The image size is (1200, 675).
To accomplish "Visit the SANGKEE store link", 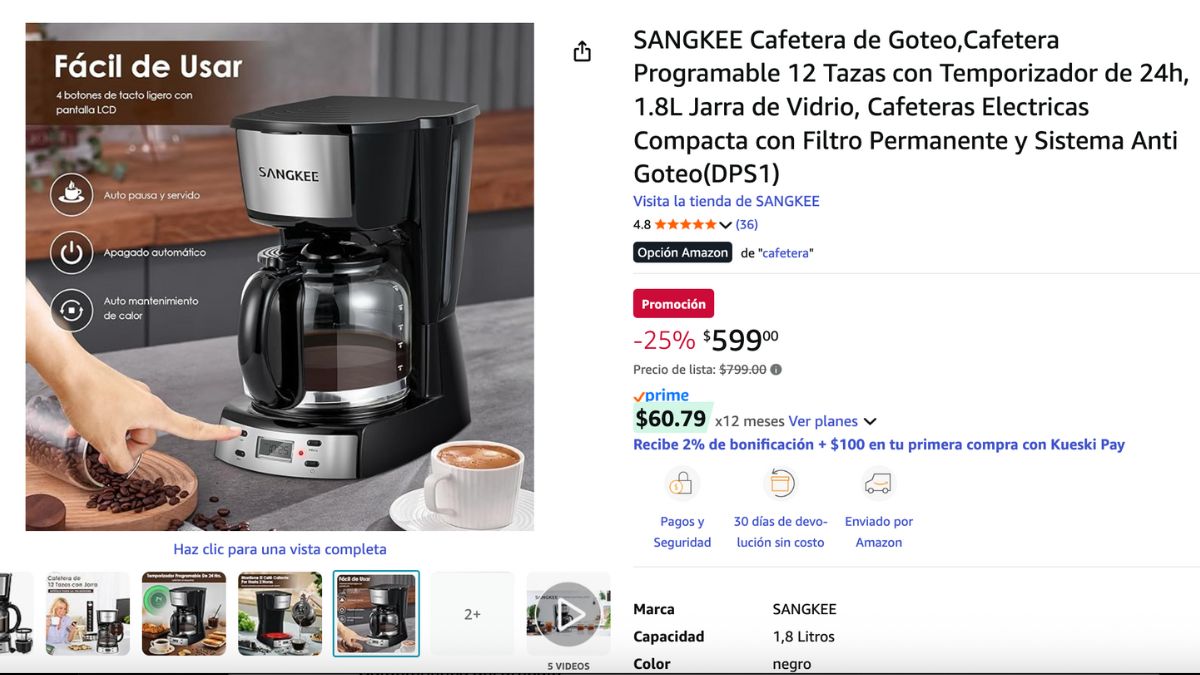I will [x=726, y=201].
